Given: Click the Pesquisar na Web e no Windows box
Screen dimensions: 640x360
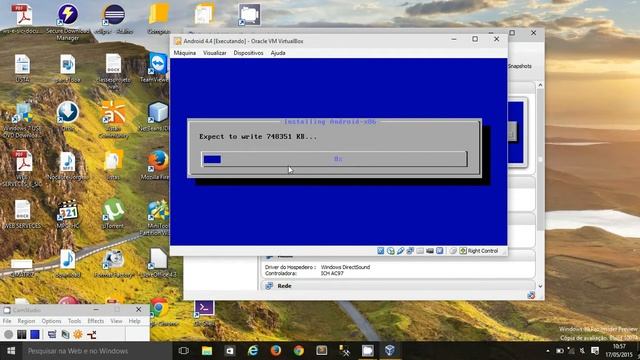Looking at the screenshot, I should coord(97,351).
